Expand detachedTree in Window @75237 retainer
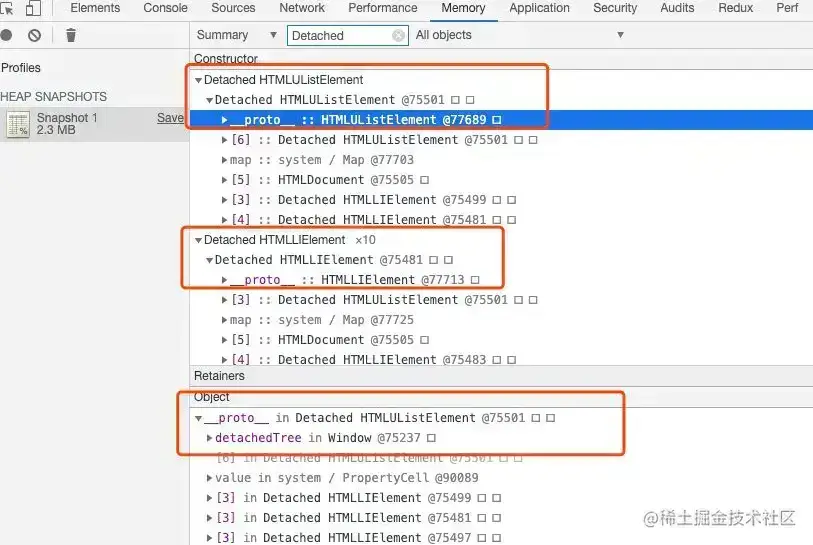 tap(209, 438)
